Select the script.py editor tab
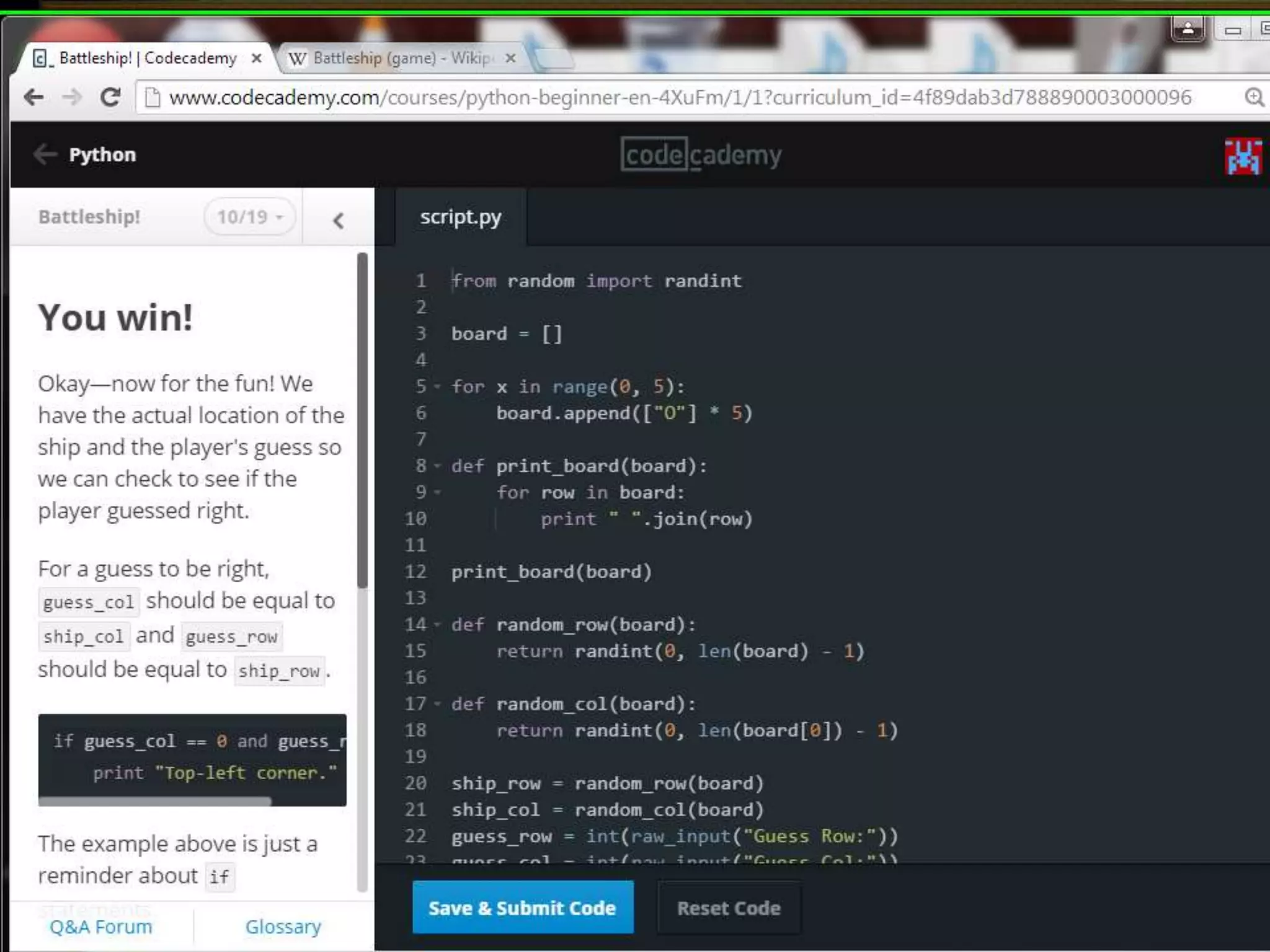The height and width of the screenshot is (952, 1270). click(x=460, y=218)
